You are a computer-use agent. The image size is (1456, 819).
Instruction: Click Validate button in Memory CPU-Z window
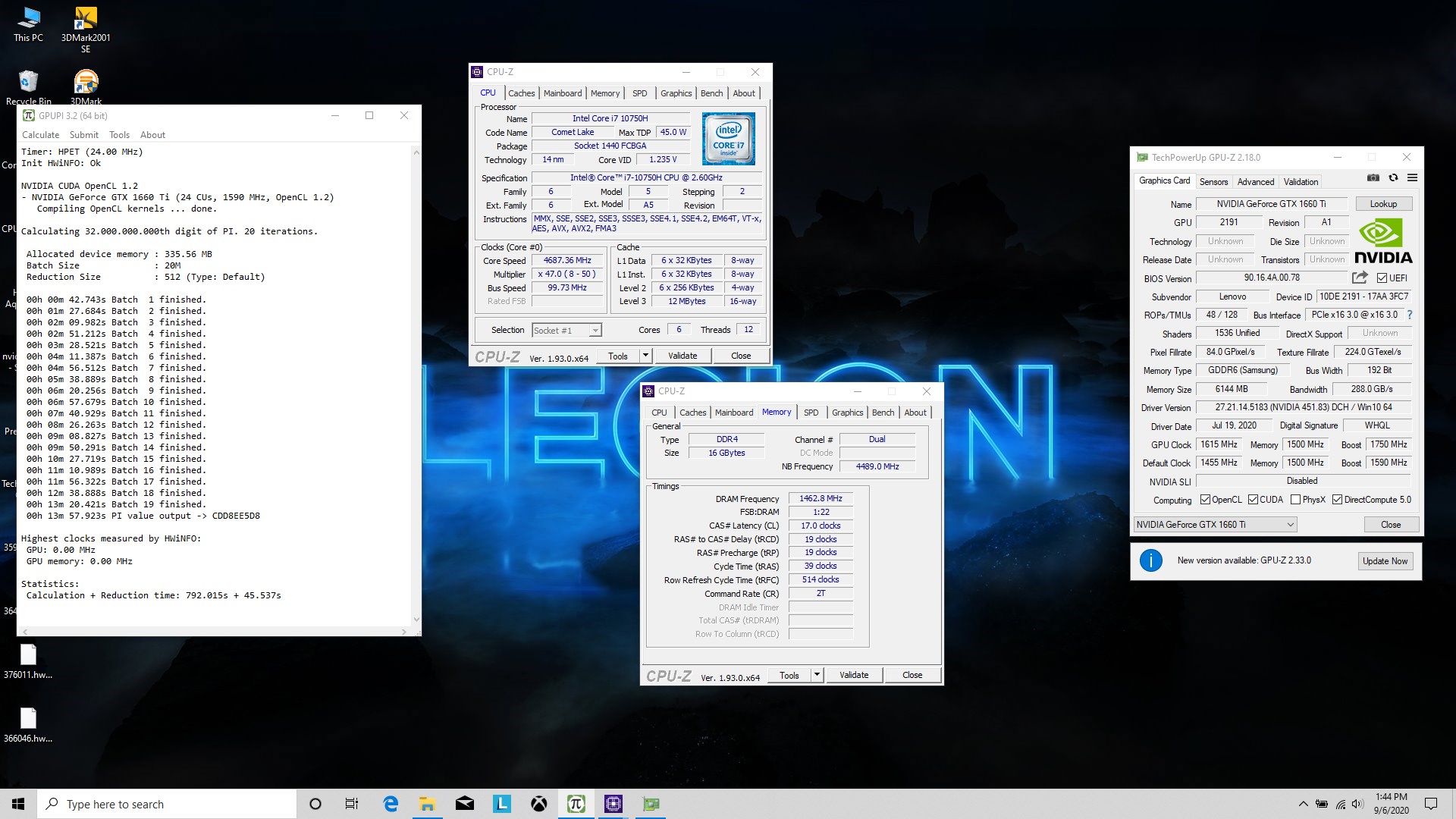pos(854,675)
